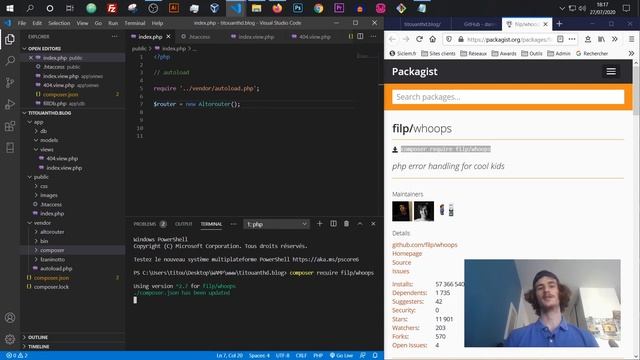Click the github.com/filp/whoops link
Viewport: 640px width, 360px height.
point(424,245)
